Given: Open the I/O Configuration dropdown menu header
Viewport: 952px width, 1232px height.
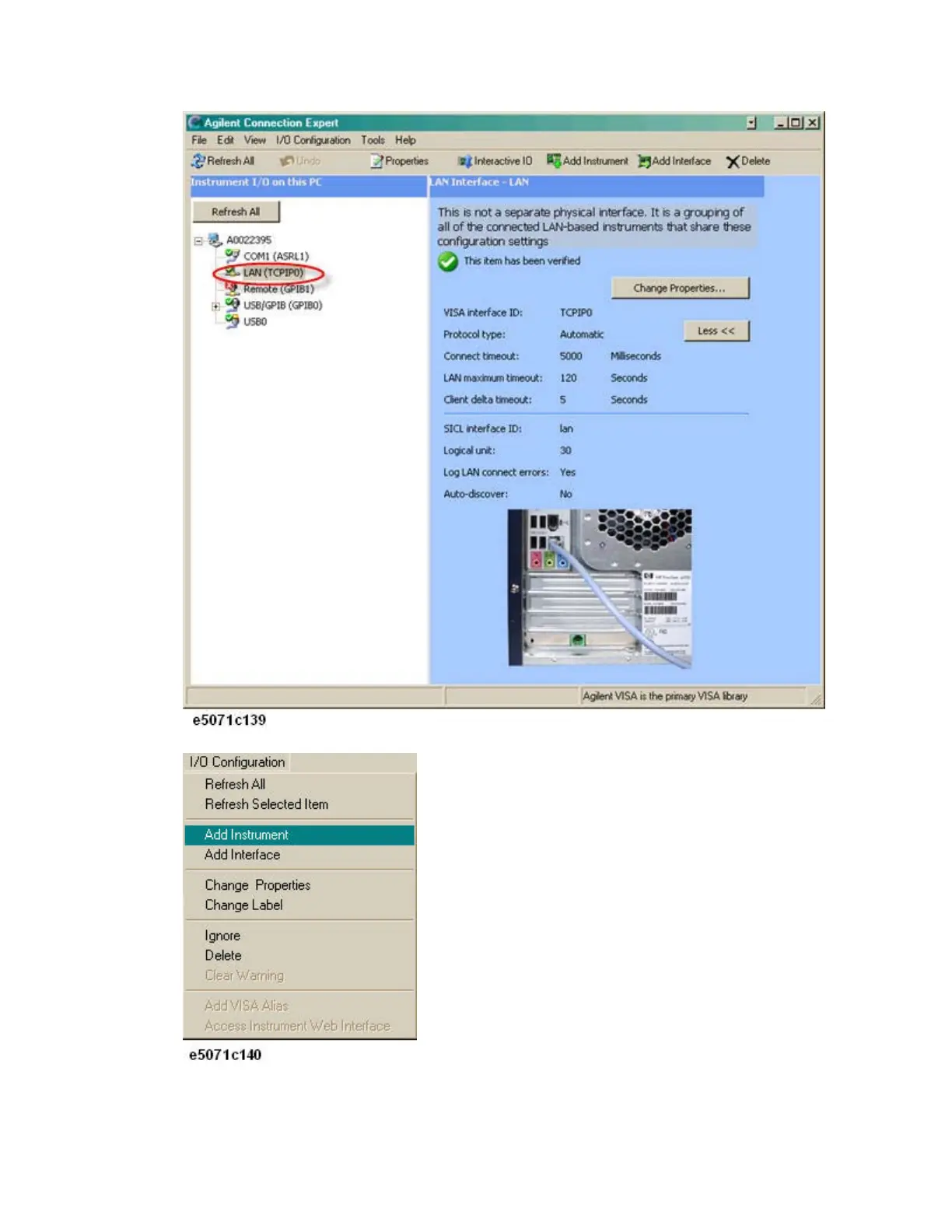Looking at the screenshot, I should (x=237, y=762).
